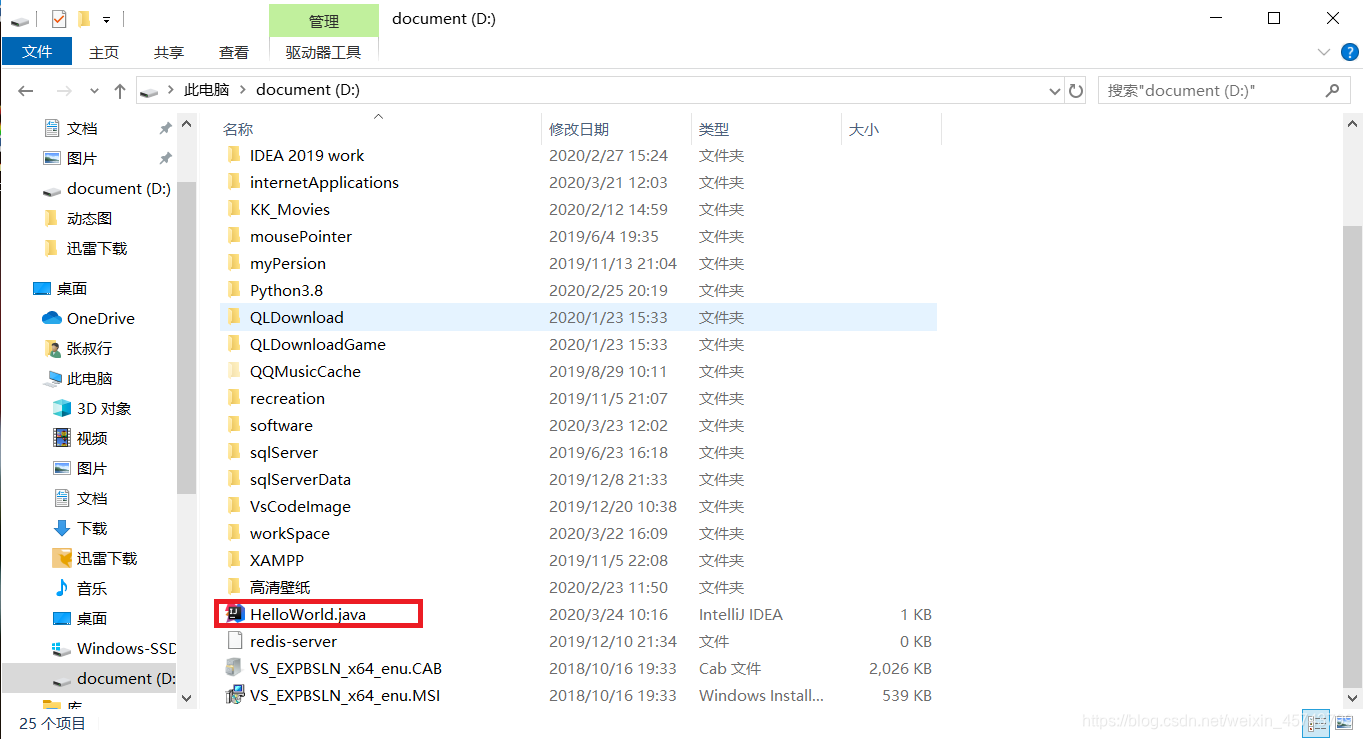Click 此电脑 in the address breadcrumb
This screenshot has width=1363, height=739.
[207, 90]
